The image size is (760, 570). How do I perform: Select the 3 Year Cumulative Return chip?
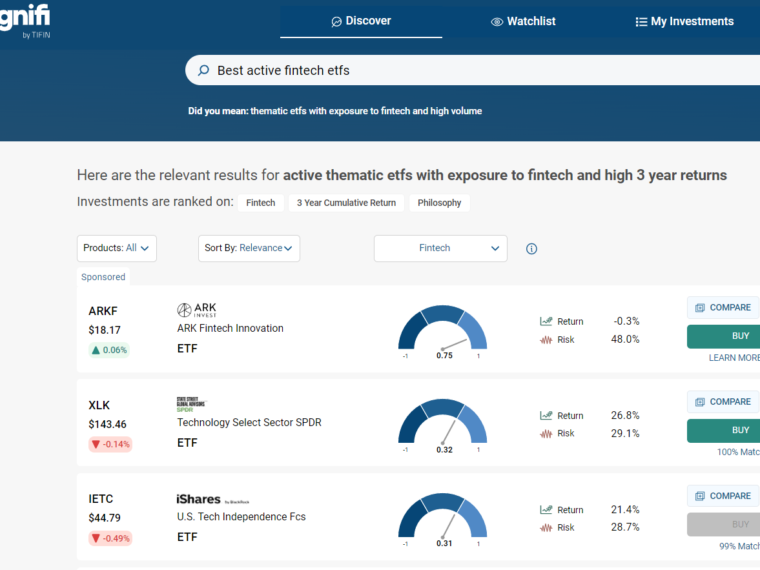(x=346, y=203)
